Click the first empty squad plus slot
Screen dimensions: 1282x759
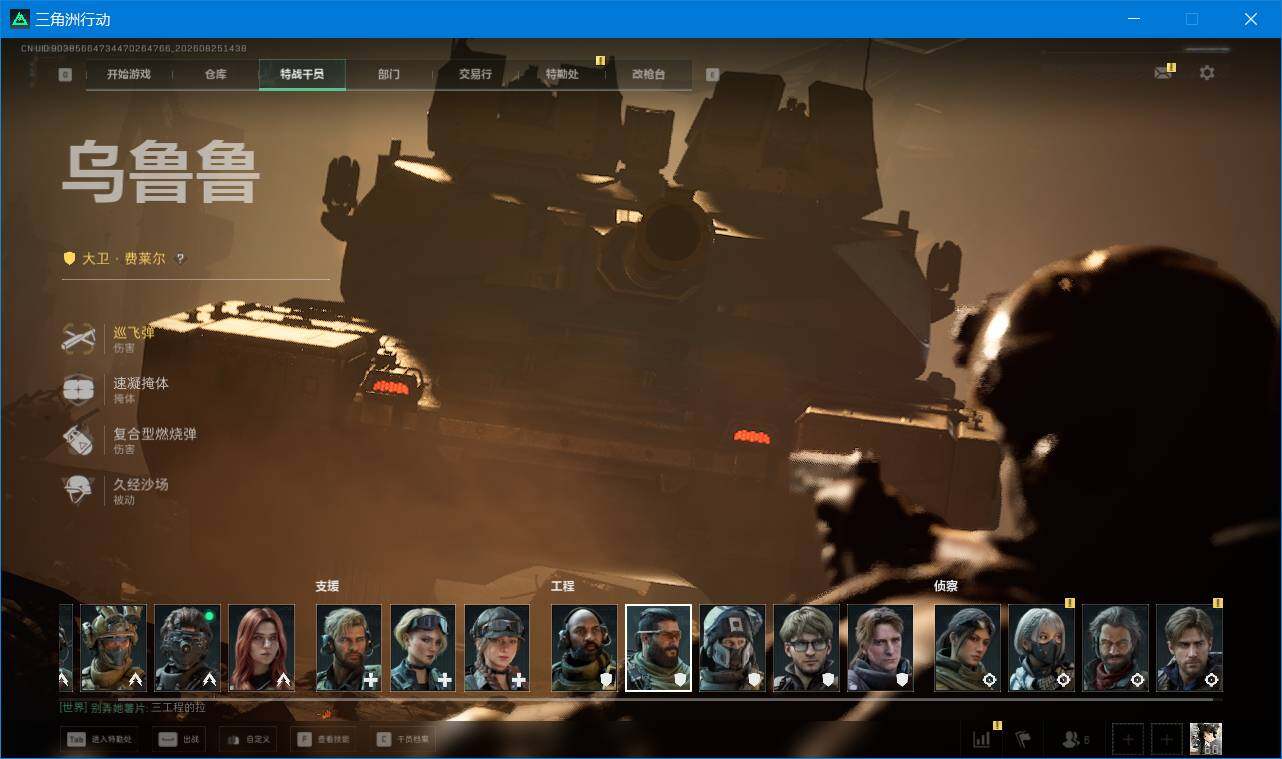click(x=1128, y=740)
